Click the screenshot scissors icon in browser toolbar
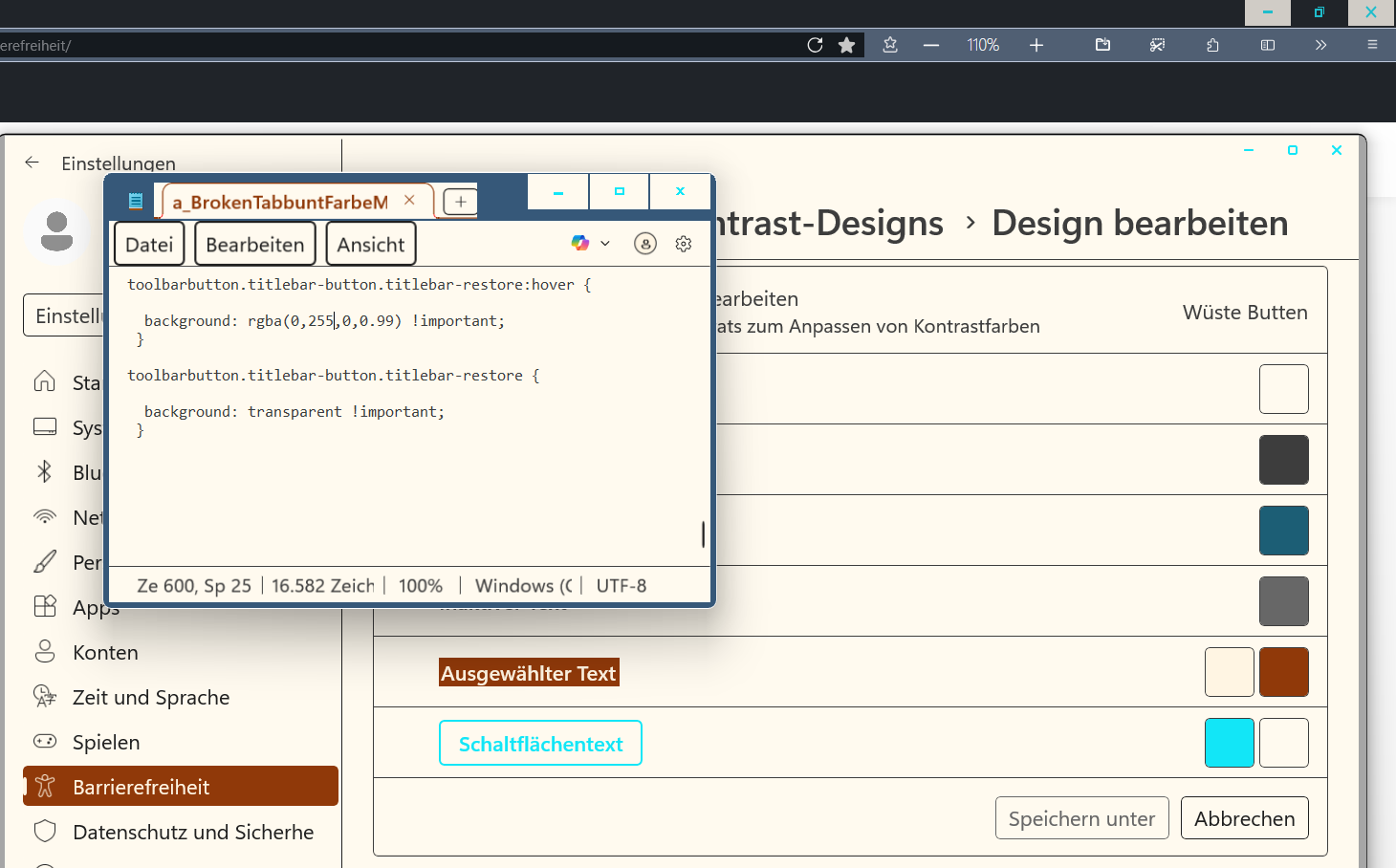The image size is (1396, 868). 1157,45
